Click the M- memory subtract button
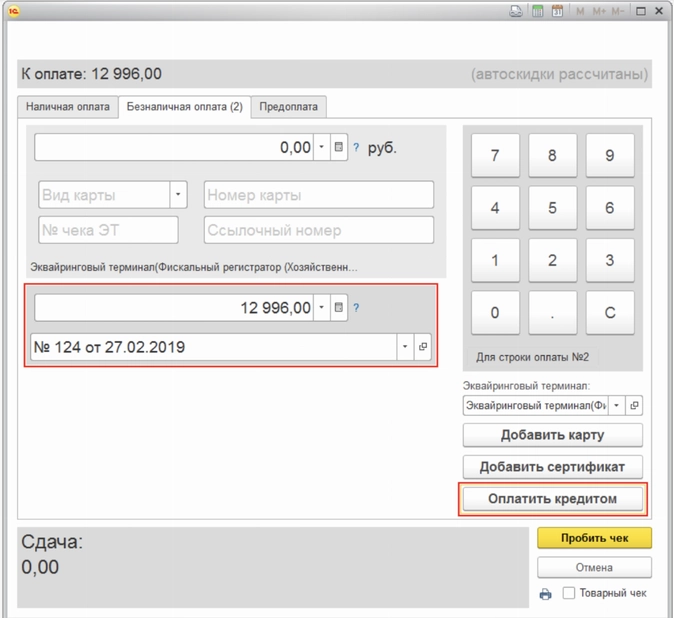 pyautogui.click(x=617, y=11)
